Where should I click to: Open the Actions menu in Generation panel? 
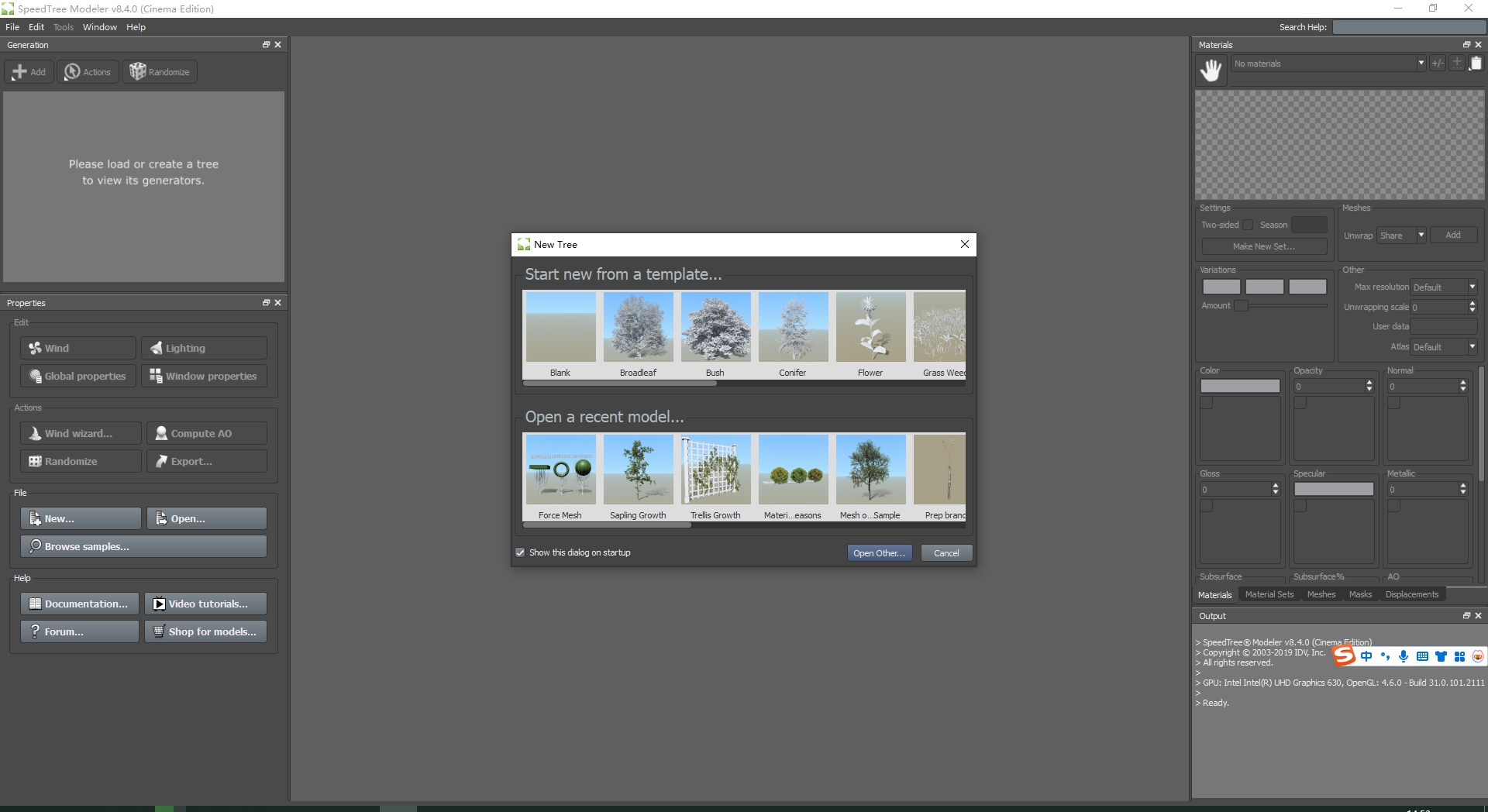pyautogui.click(x=88, y=72)
